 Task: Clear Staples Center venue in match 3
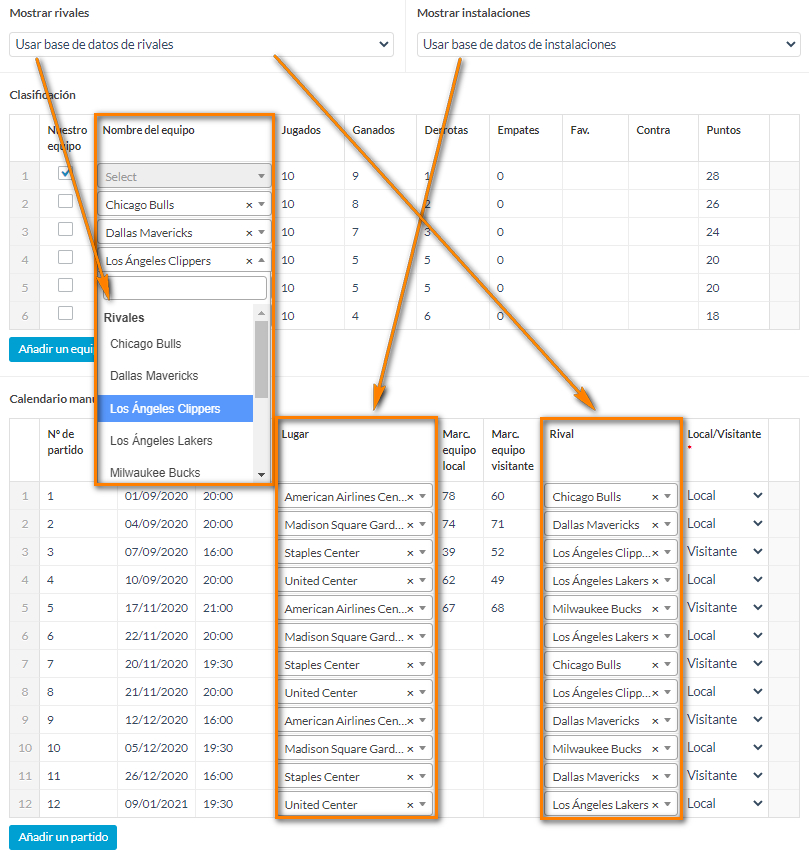coord(411,553)
